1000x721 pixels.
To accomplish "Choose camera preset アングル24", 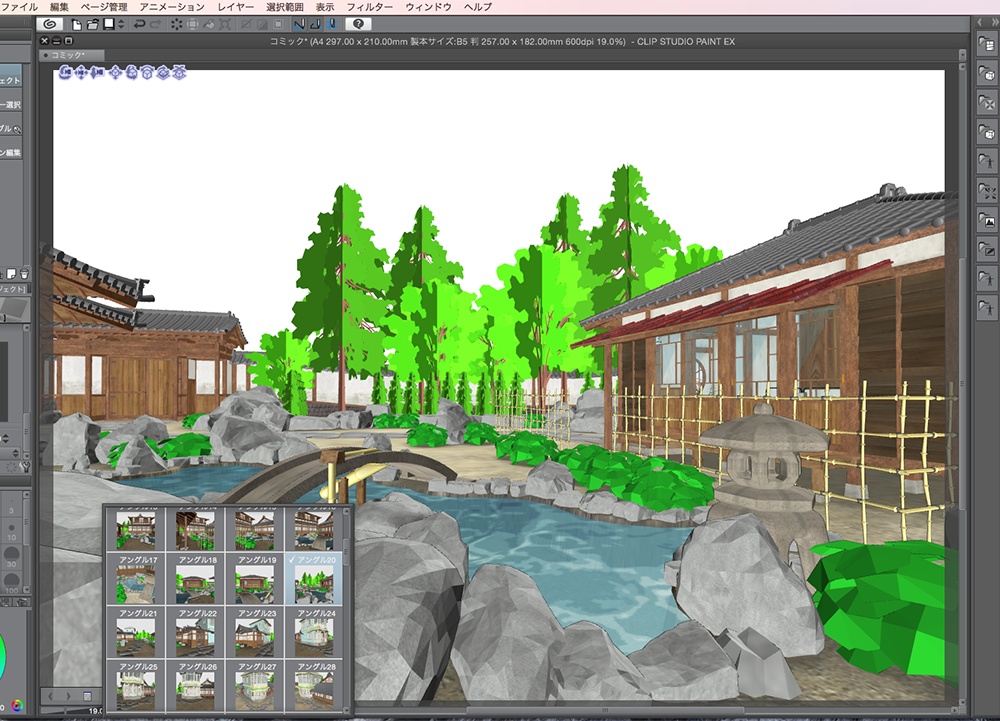I will (313, 632).
